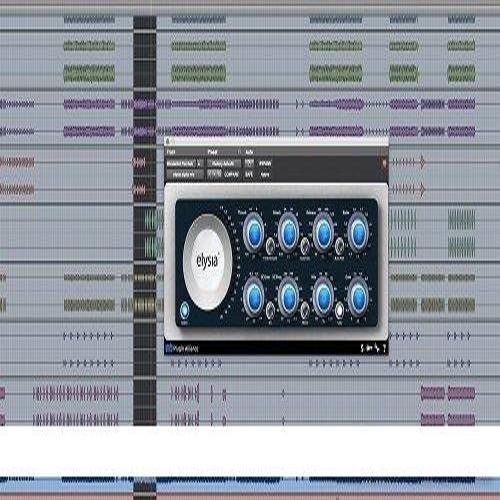The width and height of the screenshot is (500, 500).
Task: Click the COMPARE button
Action: coord(231,174)
